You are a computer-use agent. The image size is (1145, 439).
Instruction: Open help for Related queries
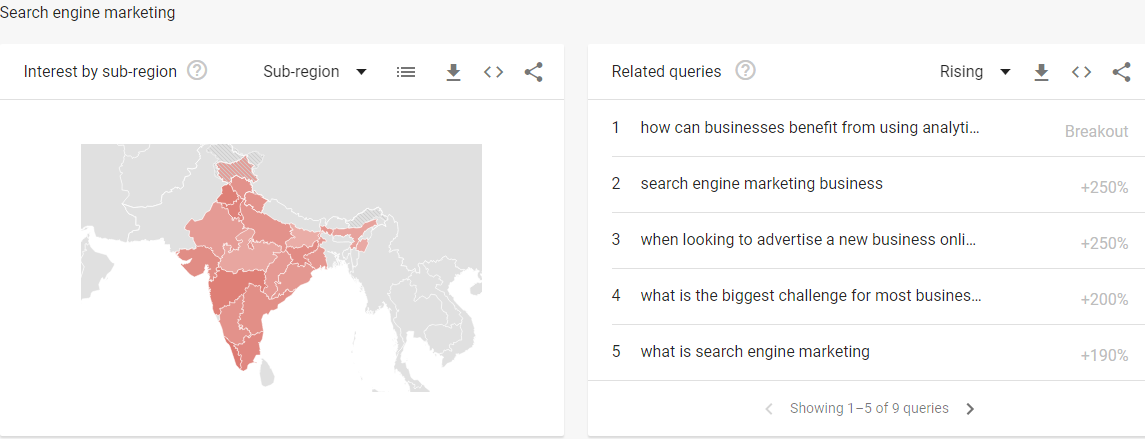click(746, 71)
